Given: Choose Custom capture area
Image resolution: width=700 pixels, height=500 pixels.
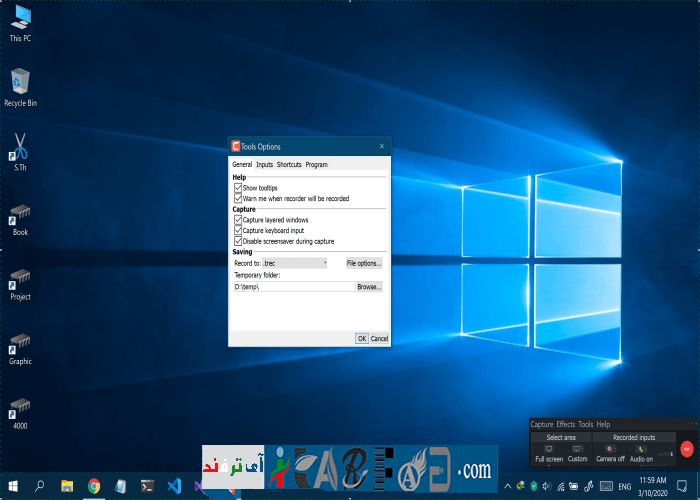Looking at the screenshot, I should click(x=577, y=453).
